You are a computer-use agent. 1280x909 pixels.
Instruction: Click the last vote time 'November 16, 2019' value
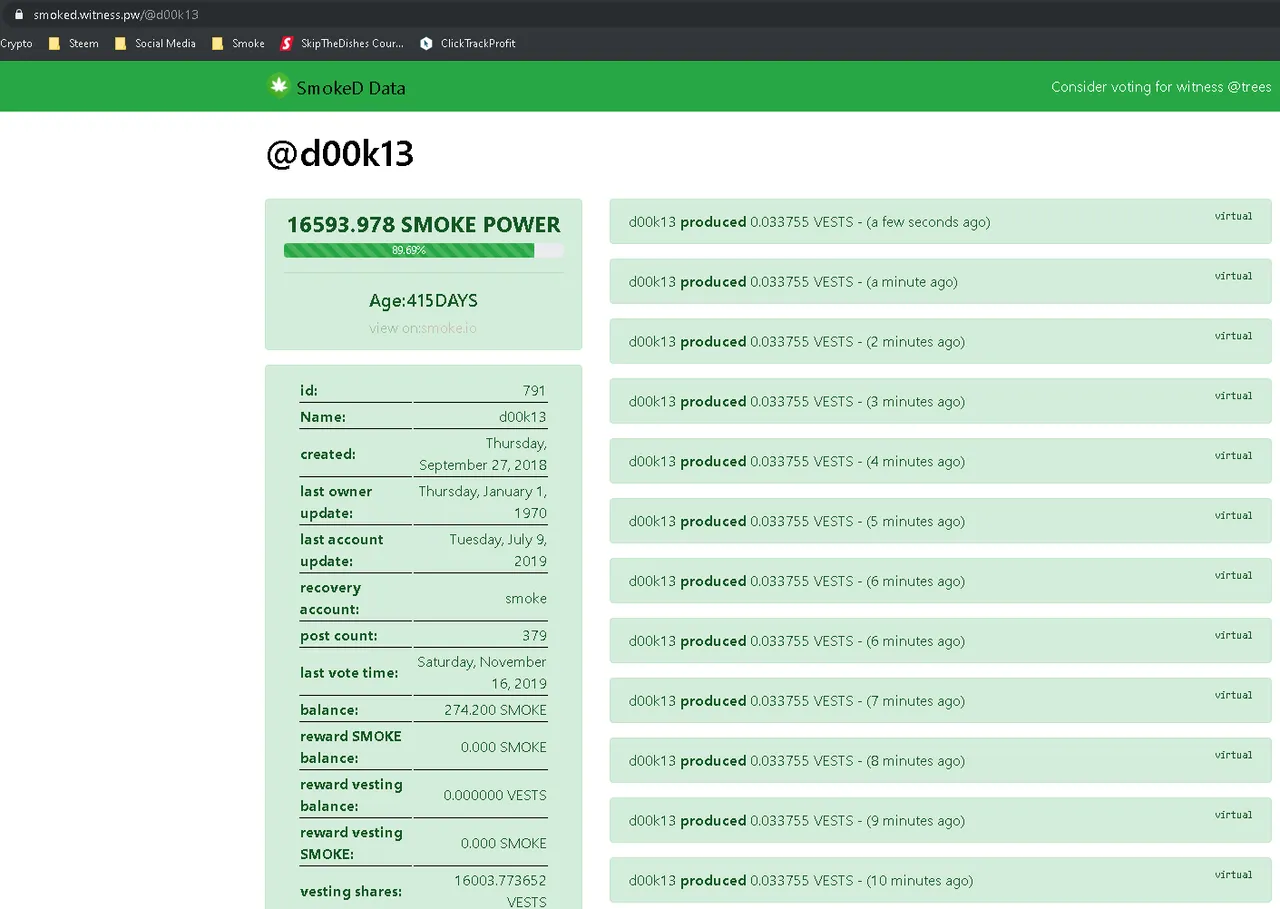(482, 673)
